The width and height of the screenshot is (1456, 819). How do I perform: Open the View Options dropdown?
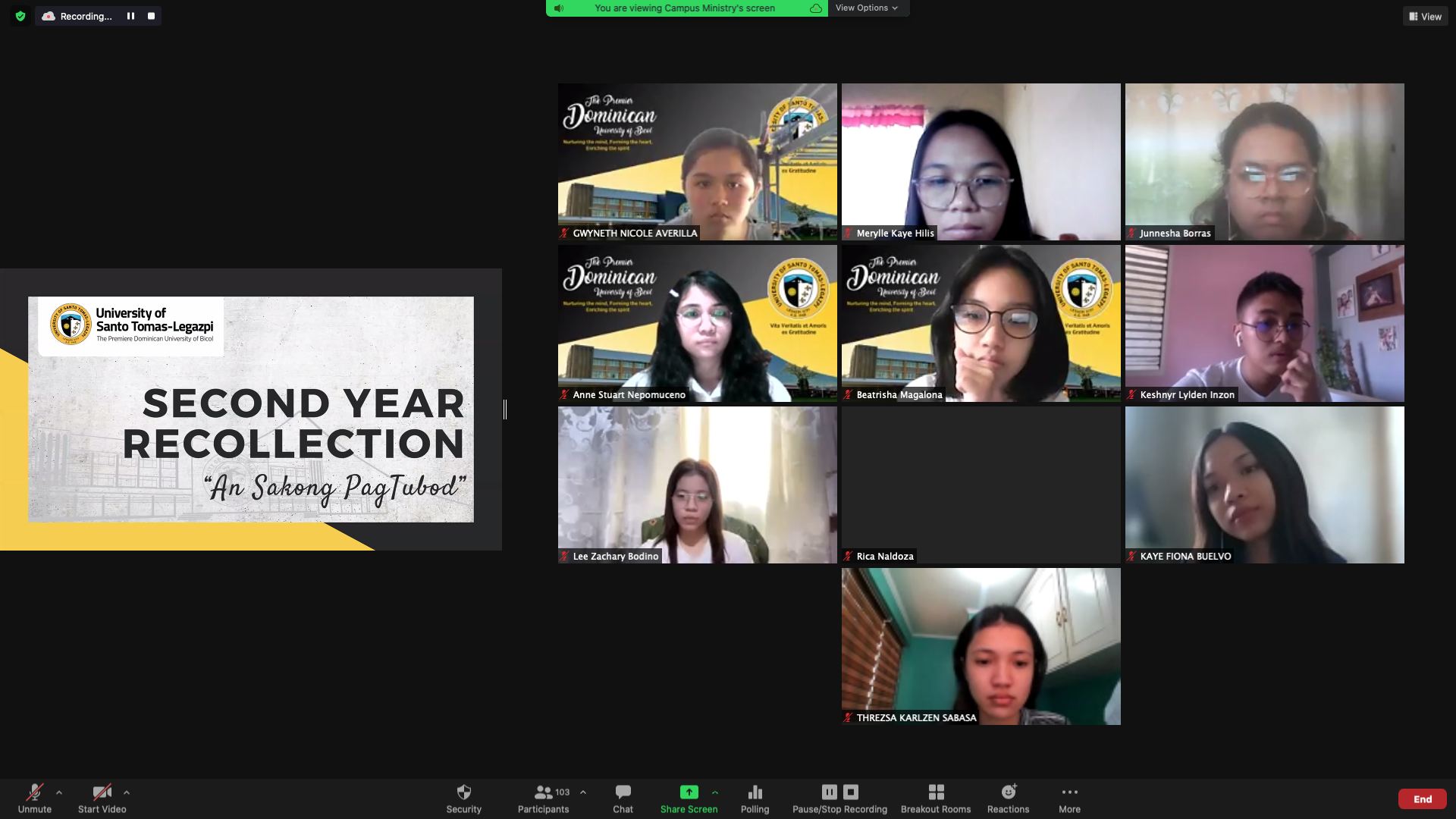point(866,8)
